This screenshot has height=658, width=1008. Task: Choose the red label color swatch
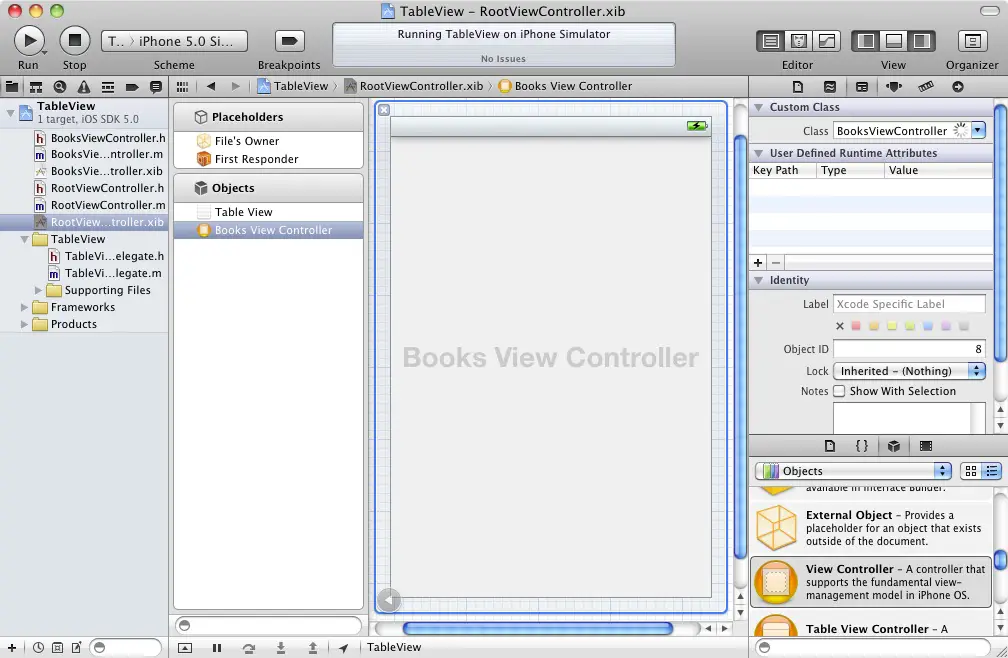[x=856, y=326]
